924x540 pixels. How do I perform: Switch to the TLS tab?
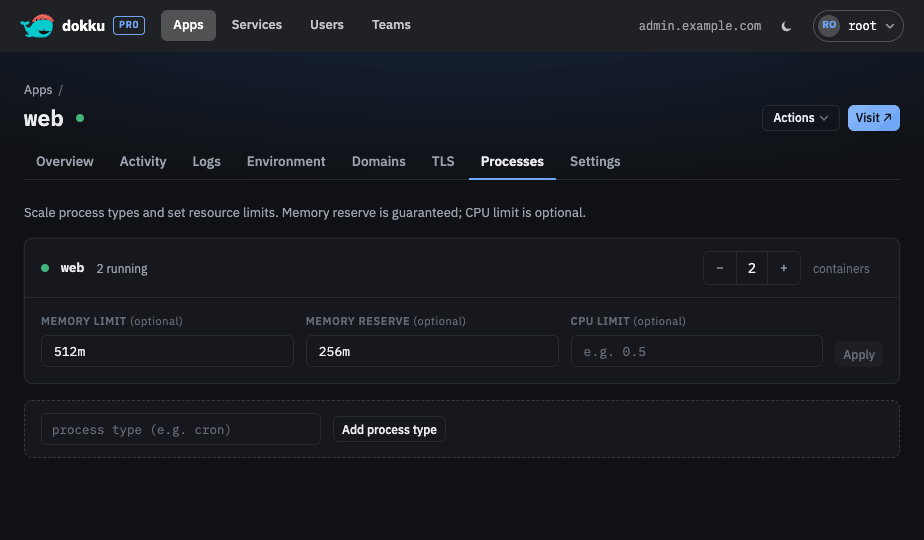click(443, 162)
